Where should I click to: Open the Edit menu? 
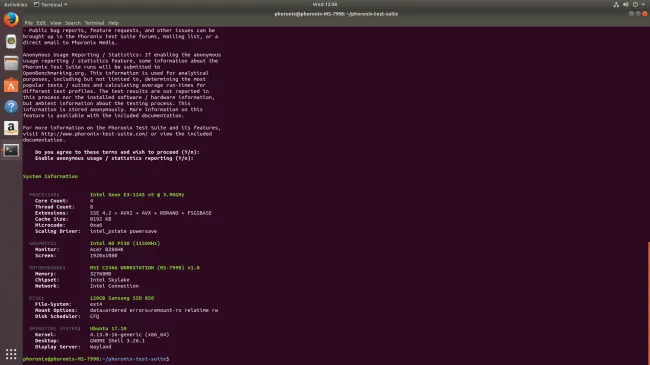coord(41,23)
